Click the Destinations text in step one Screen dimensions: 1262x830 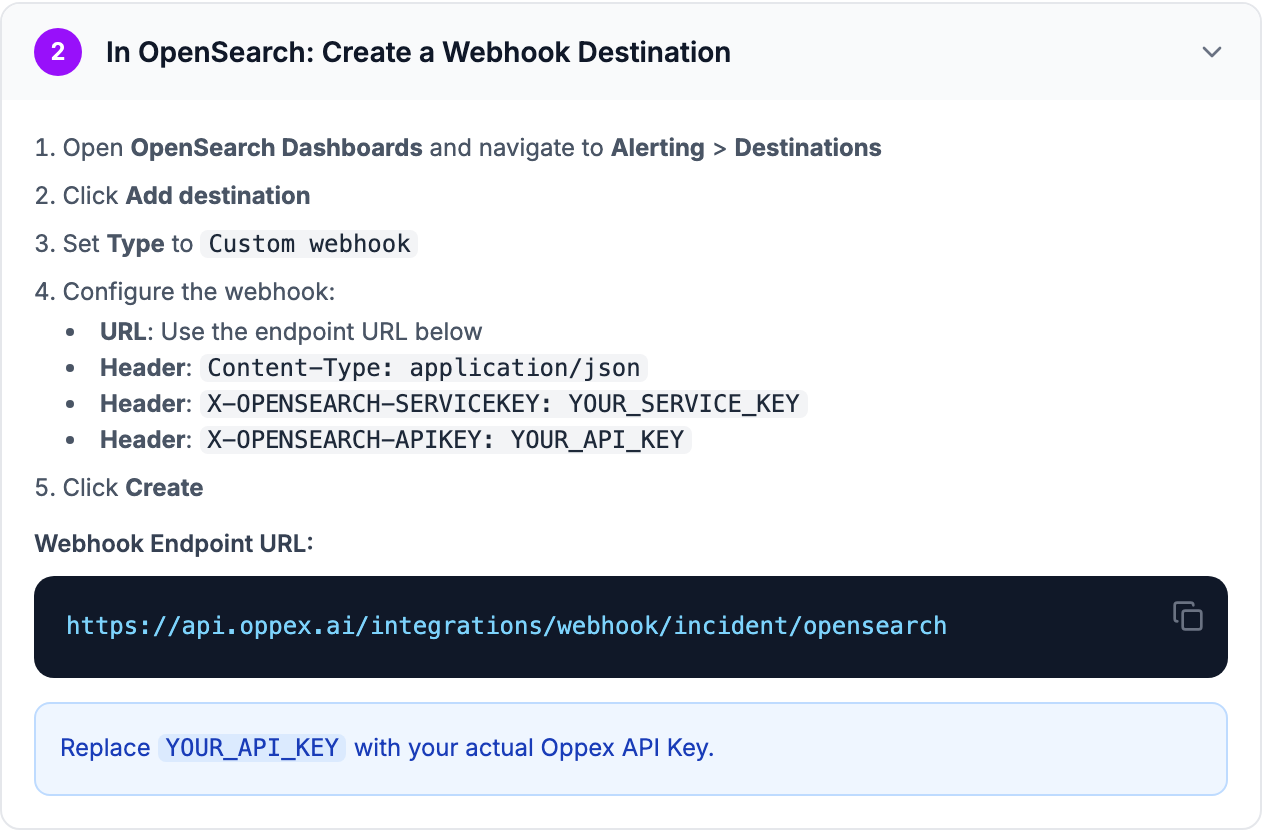tap(808, 148)
